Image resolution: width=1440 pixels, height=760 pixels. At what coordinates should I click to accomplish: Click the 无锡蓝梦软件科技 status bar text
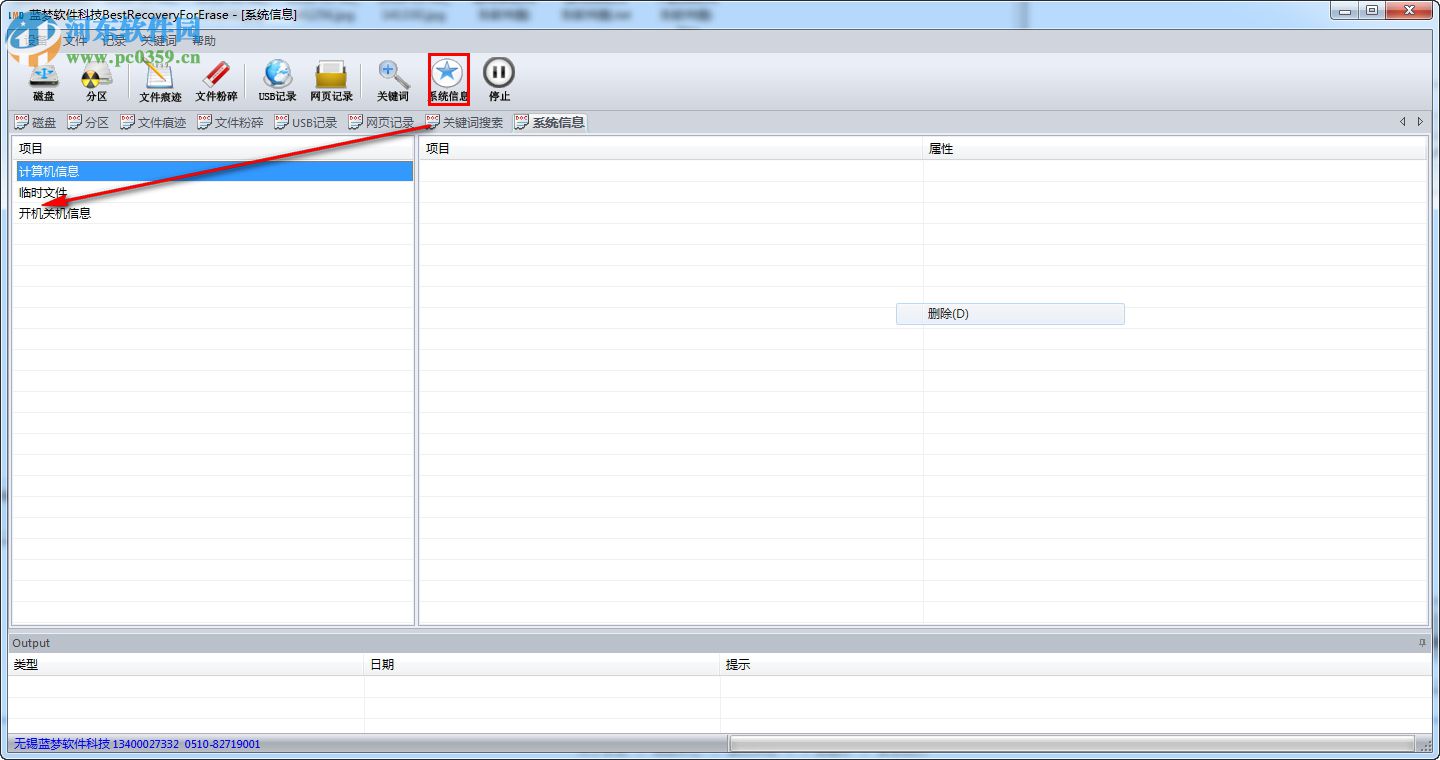point(137,744)
